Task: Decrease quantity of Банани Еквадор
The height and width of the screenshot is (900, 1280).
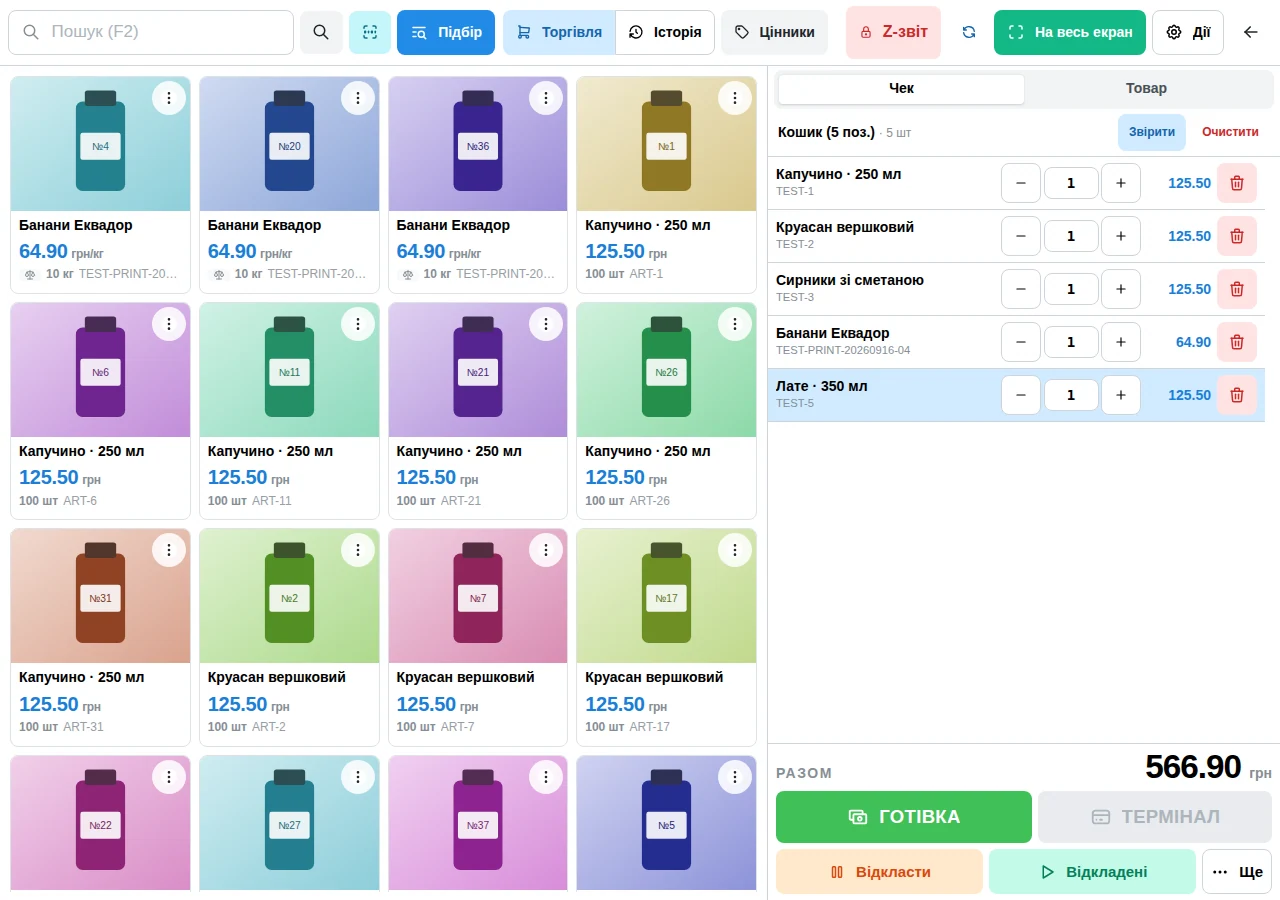Action: click(1021, 342)
